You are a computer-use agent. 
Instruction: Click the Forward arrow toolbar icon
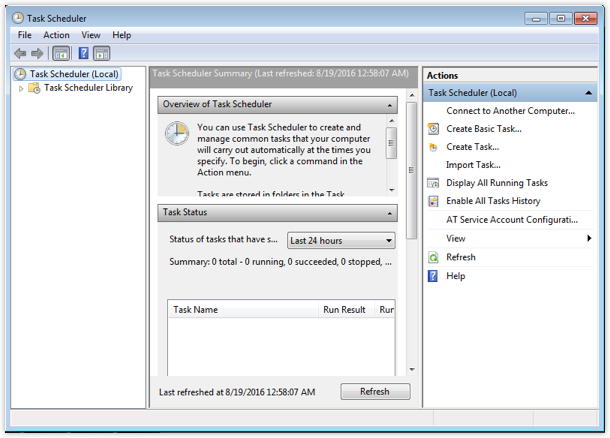pos(37,53)
